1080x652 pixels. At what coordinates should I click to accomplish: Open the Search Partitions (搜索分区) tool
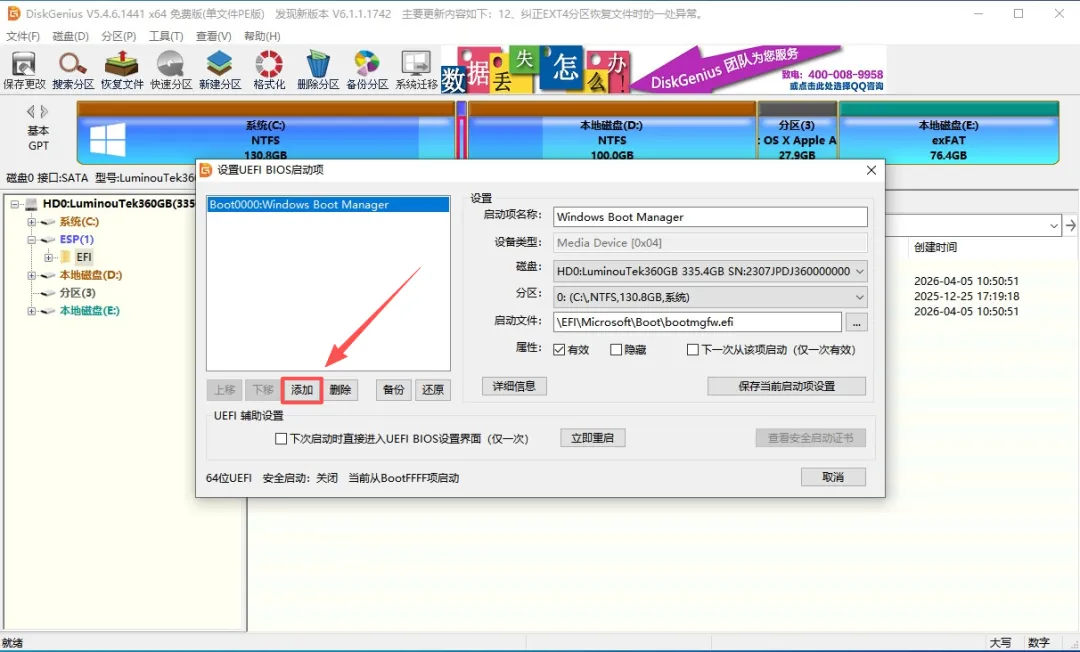(x=73, y=70)
